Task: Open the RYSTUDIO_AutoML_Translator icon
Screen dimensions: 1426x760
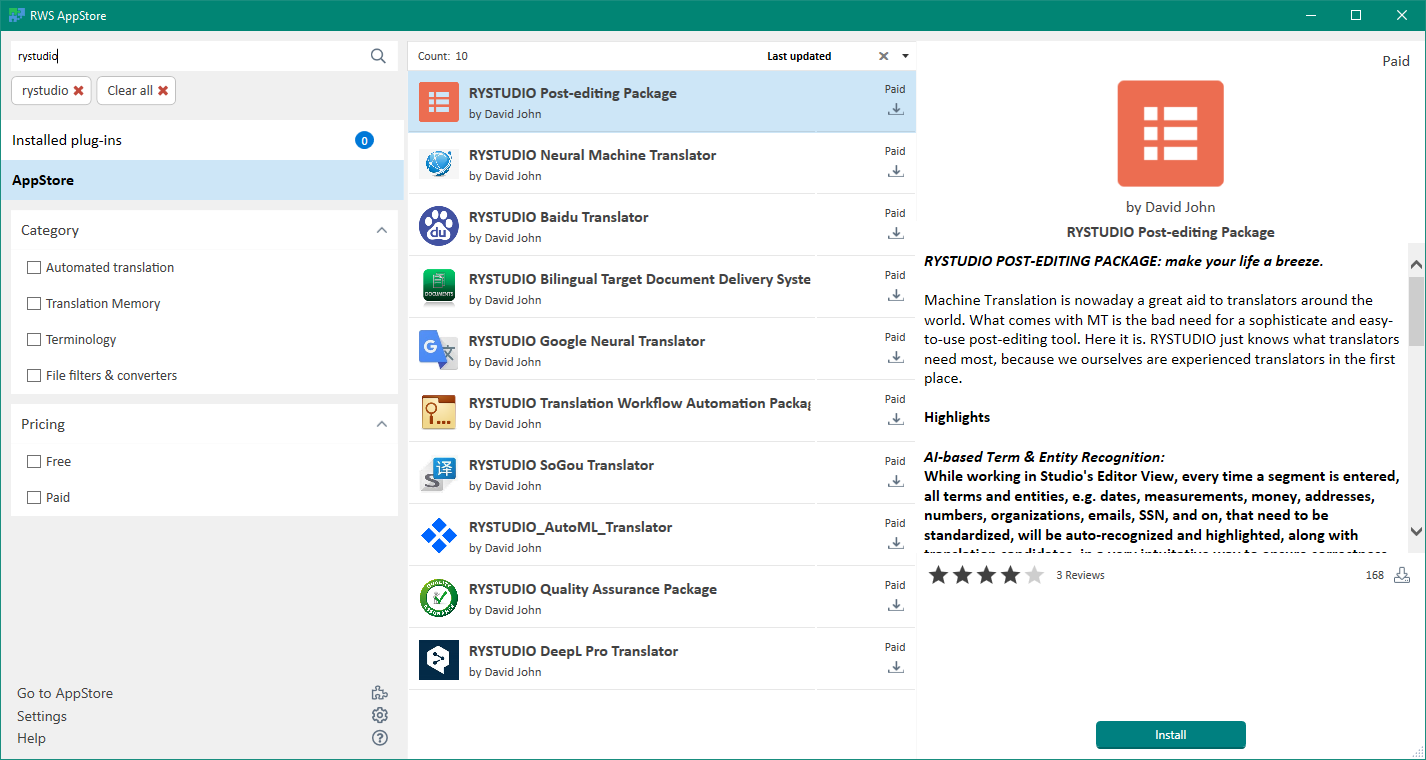Action: coord(438,536)
